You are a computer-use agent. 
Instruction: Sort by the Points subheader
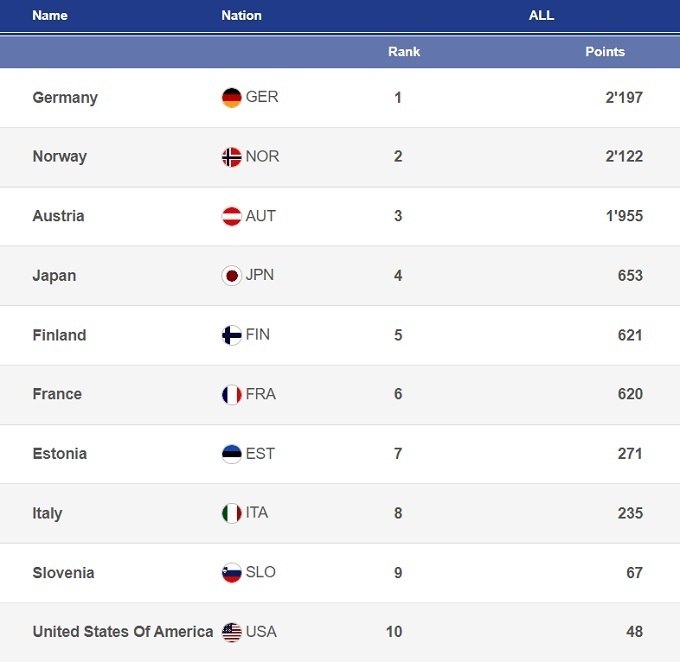(605, 52)
